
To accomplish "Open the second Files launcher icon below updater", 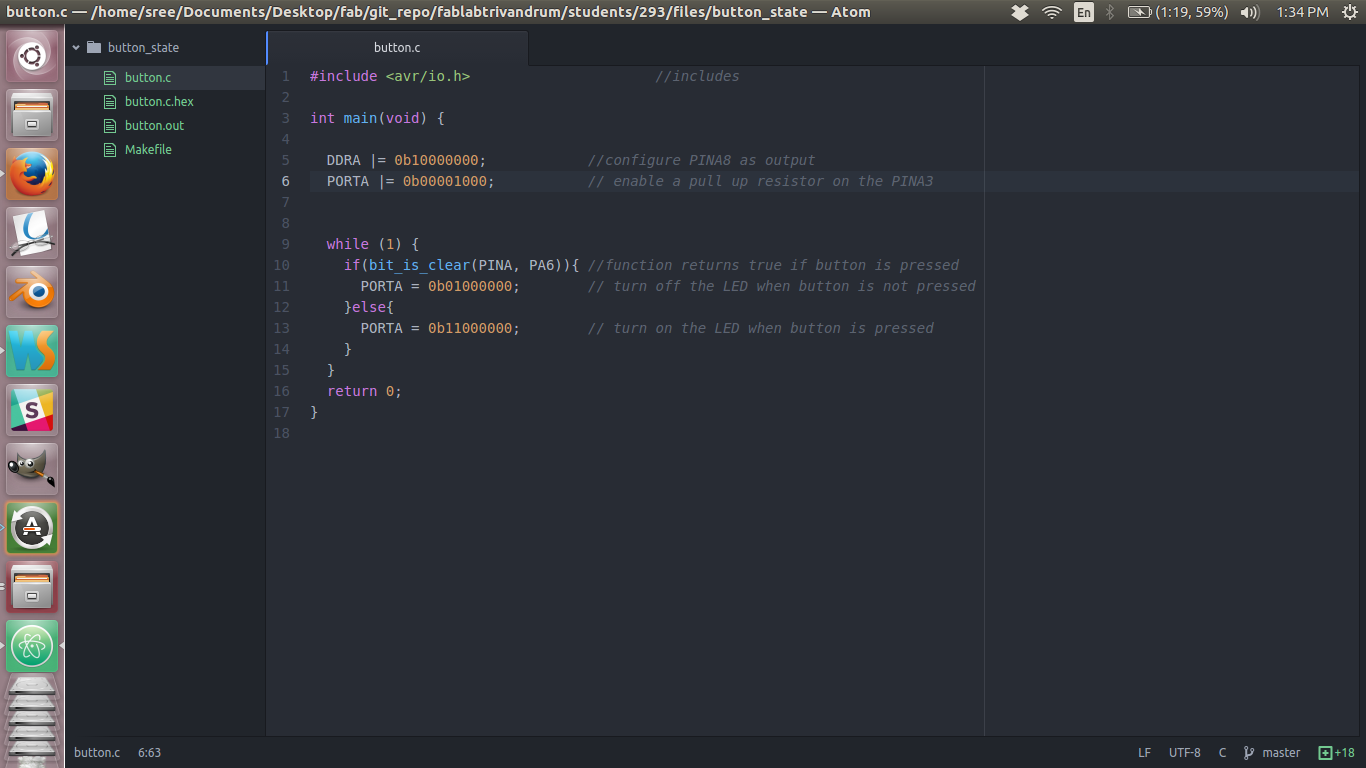I will click(33, 586).
